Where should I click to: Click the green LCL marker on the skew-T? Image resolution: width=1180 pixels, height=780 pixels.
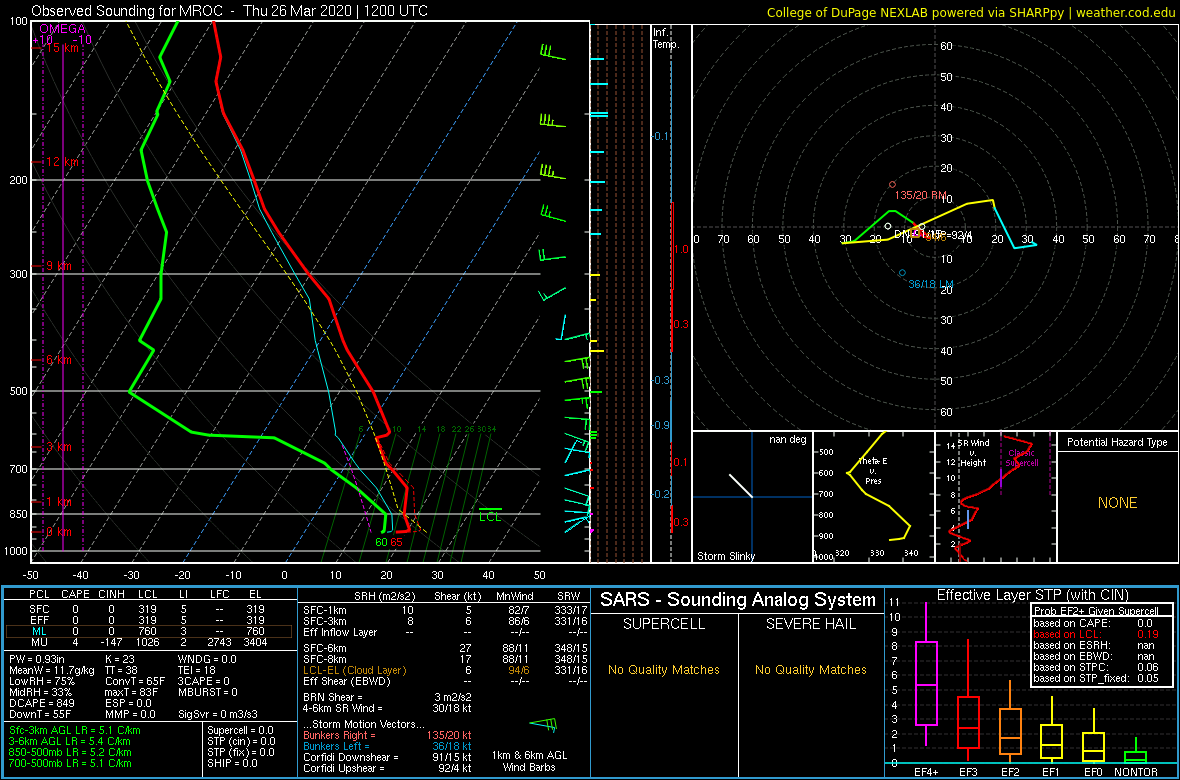490,513
